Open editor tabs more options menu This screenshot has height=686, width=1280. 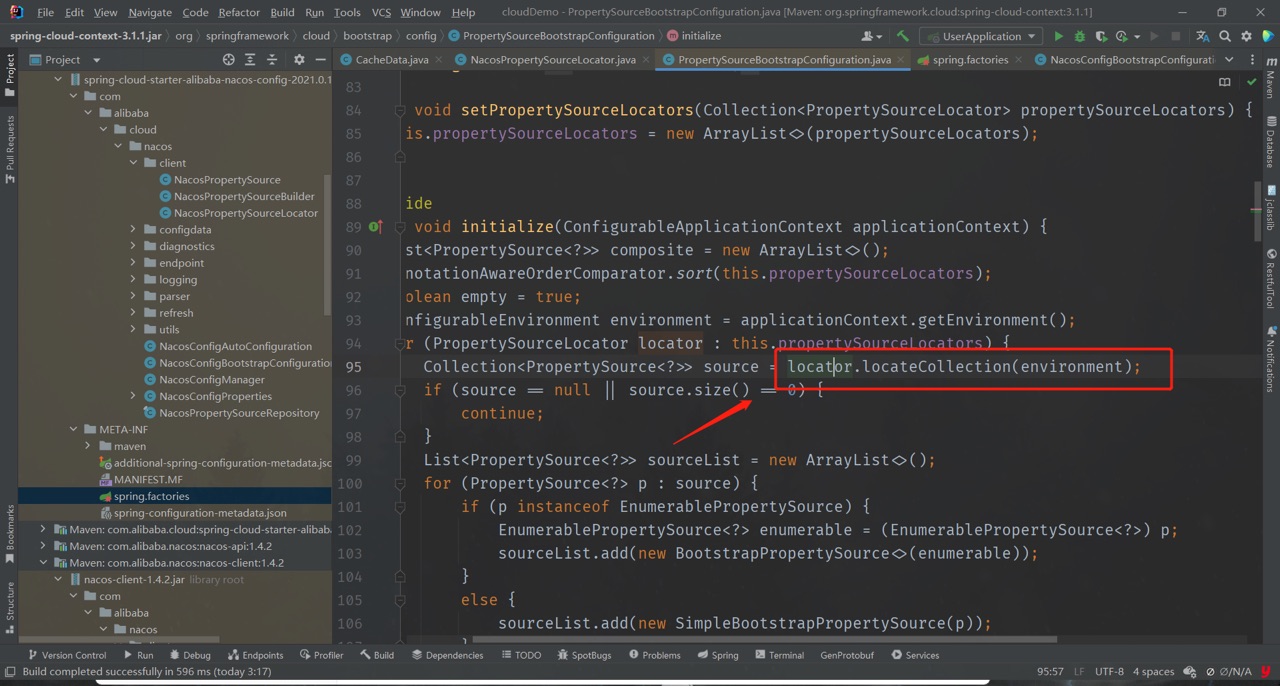(1252, 60)
